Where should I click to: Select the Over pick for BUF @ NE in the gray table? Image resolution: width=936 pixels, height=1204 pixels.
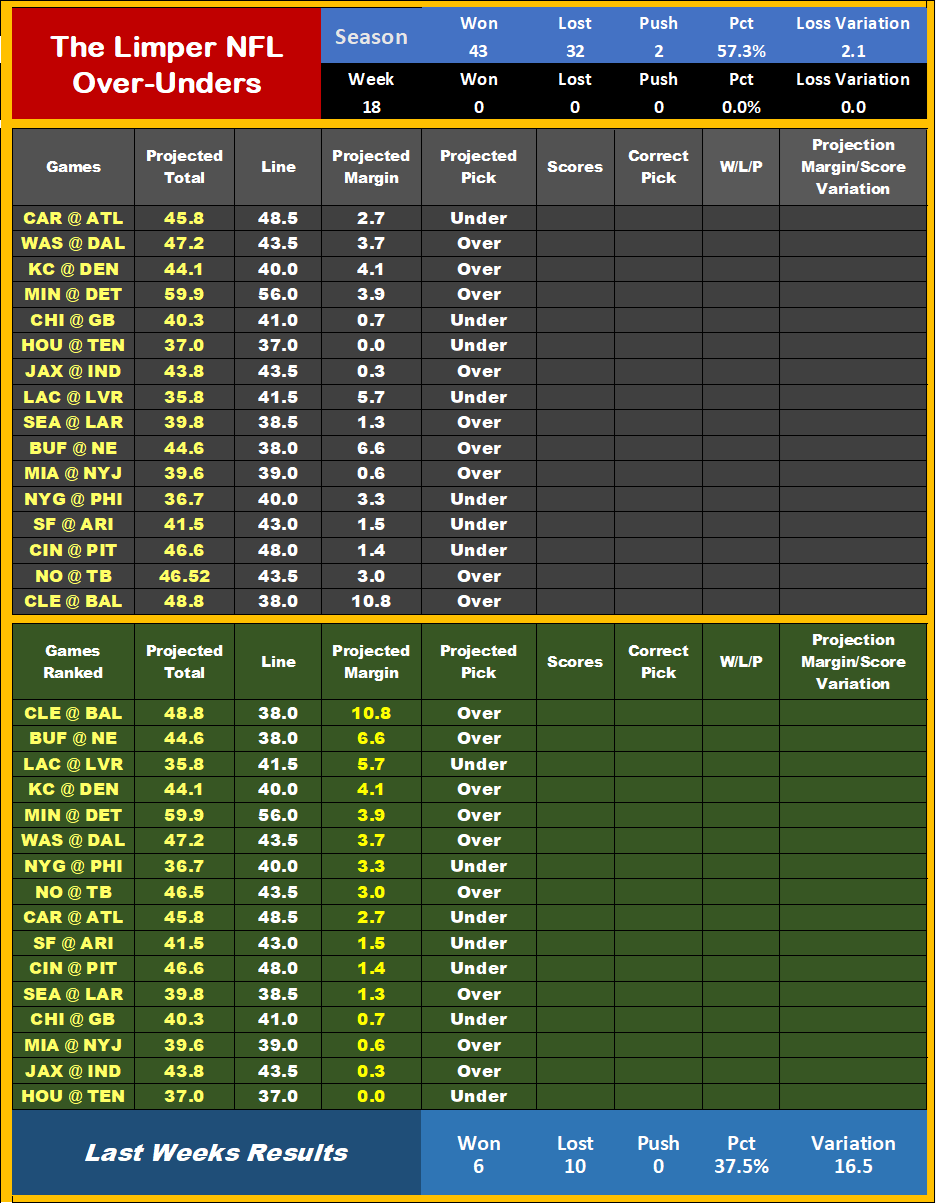pos(478,448)
